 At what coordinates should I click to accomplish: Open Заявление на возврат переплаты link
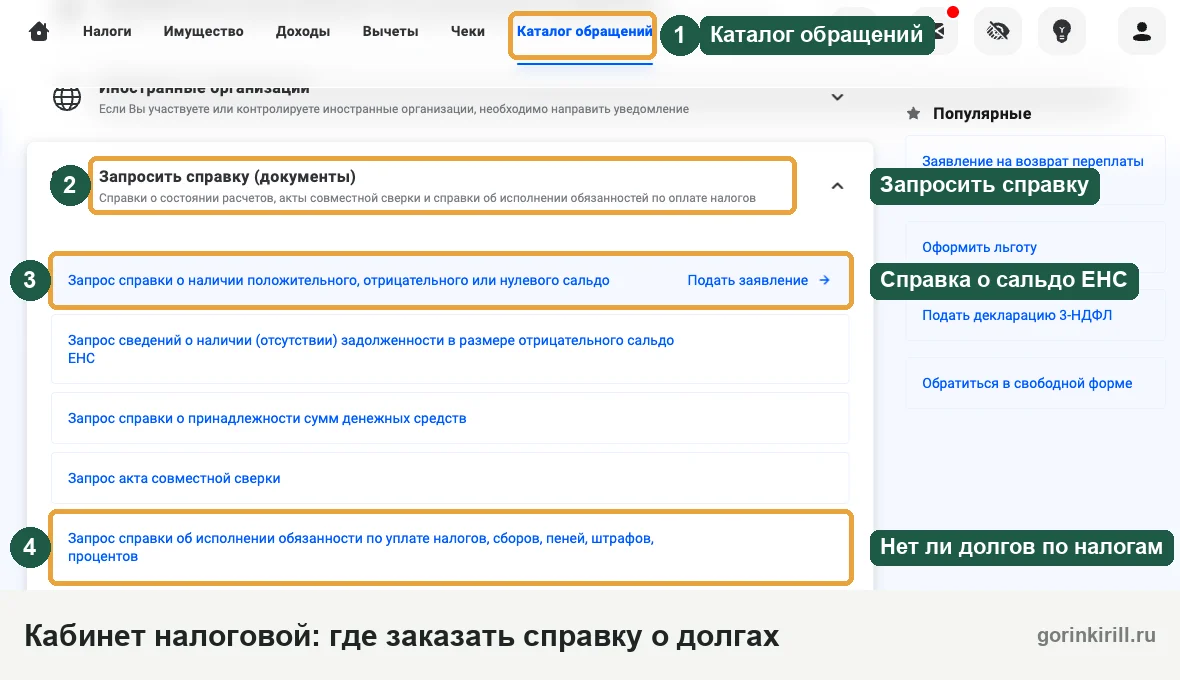[x=1032, y=161]
